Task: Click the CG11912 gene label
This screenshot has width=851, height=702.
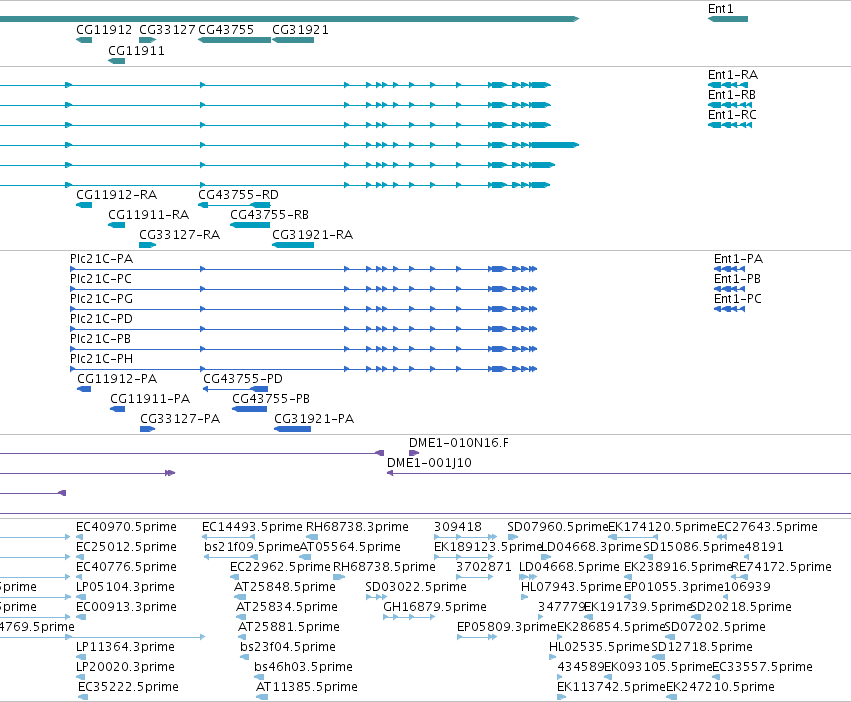Action: coord(104,30)
